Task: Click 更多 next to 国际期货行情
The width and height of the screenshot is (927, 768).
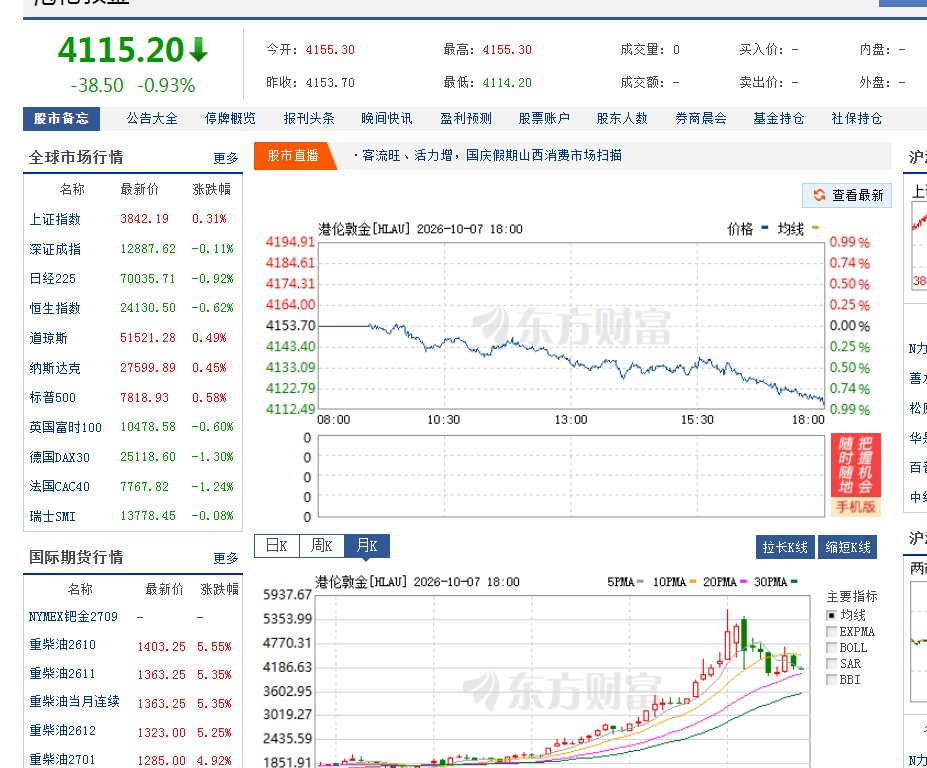Action: pyautogui.click(x=226, y=558)
